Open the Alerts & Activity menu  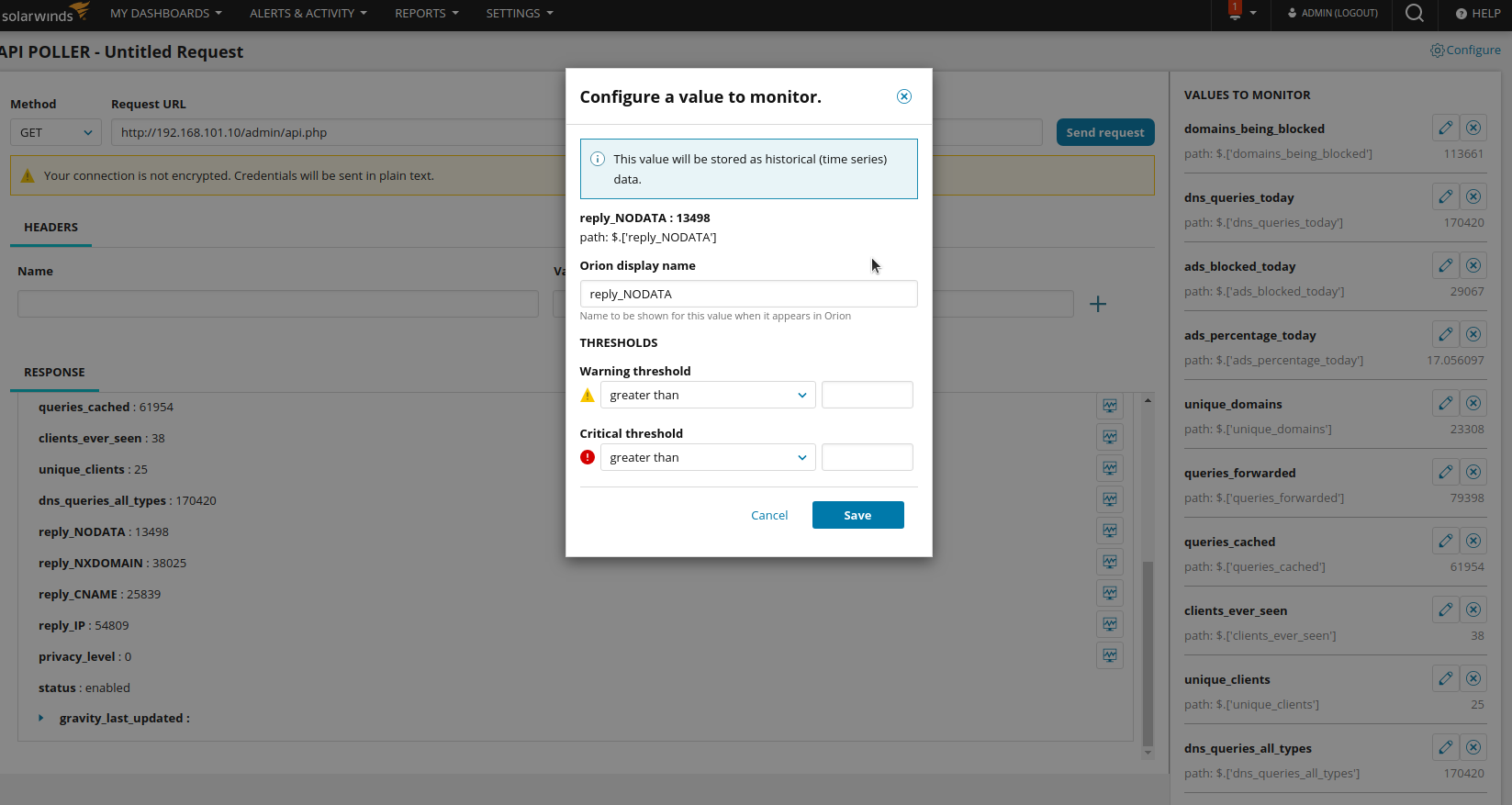tap(308, 13)
